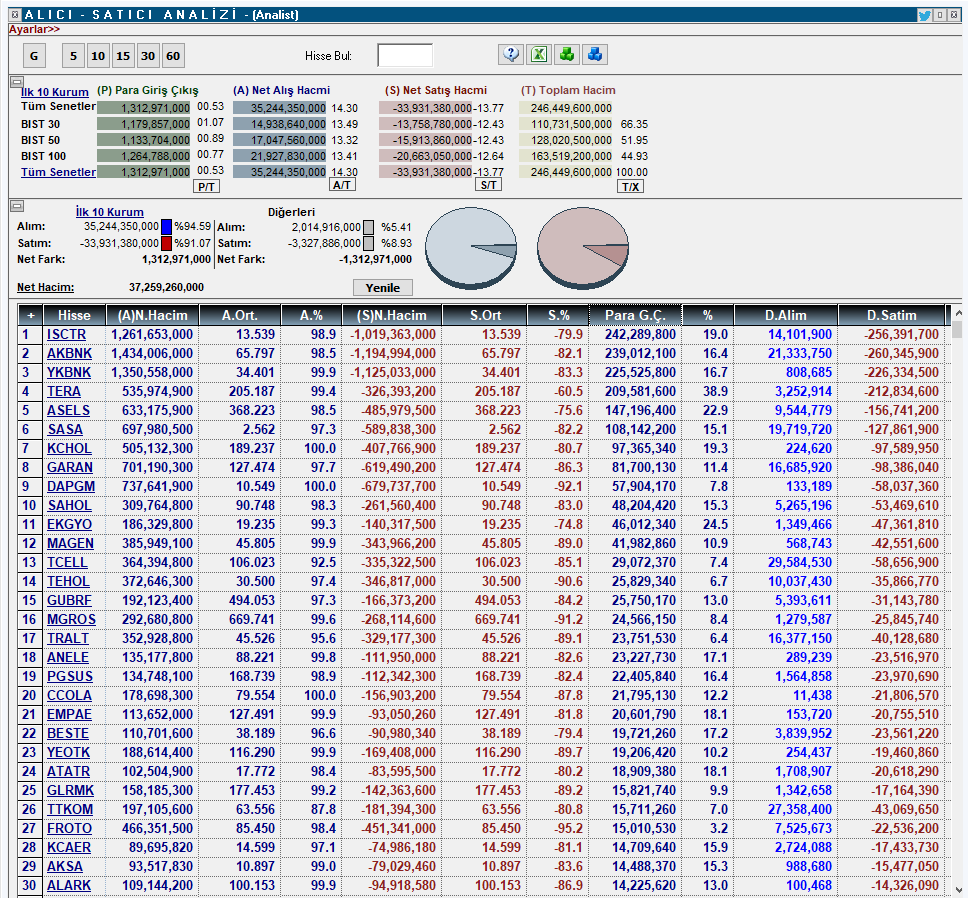
Task: Click the P/T ratio button
Action: pyautogui.click(x=206, y=186)
